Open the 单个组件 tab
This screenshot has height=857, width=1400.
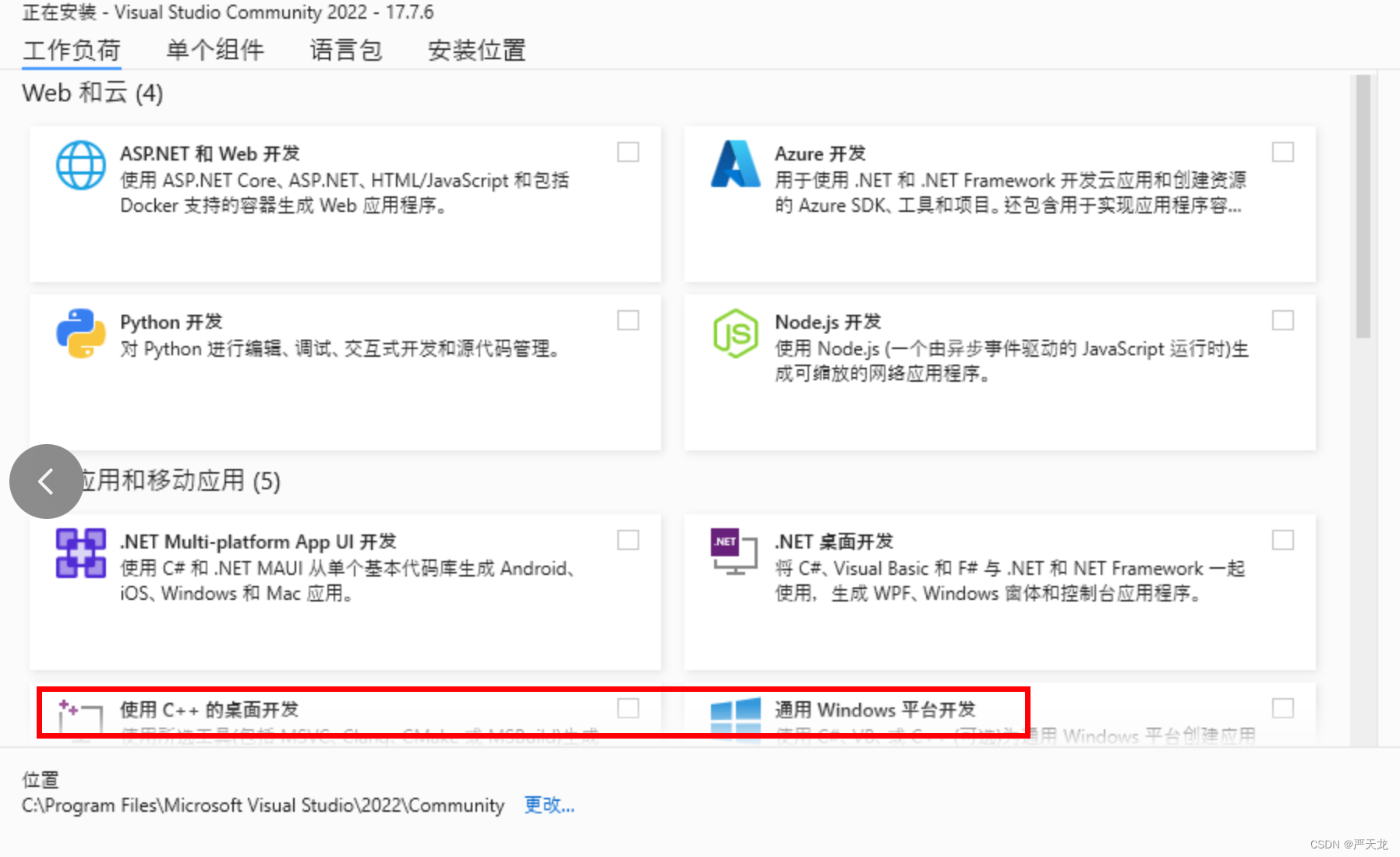click(x=215, y=51)
